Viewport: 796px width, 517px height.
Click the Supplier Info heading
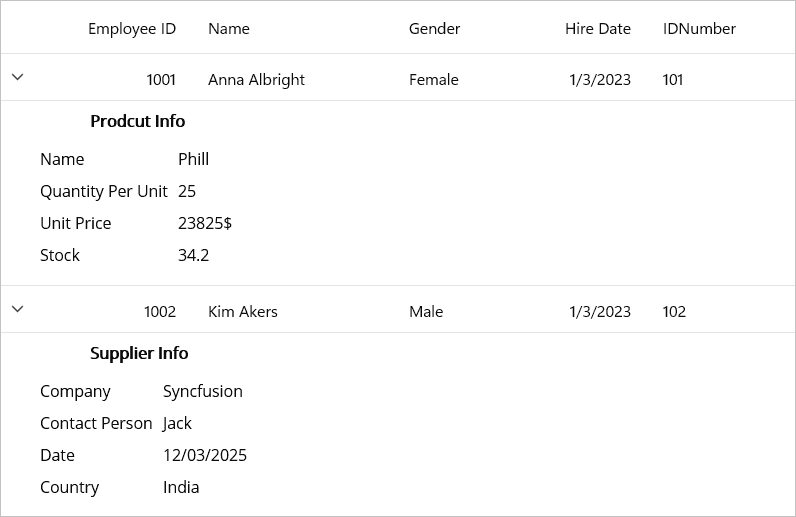139,353
